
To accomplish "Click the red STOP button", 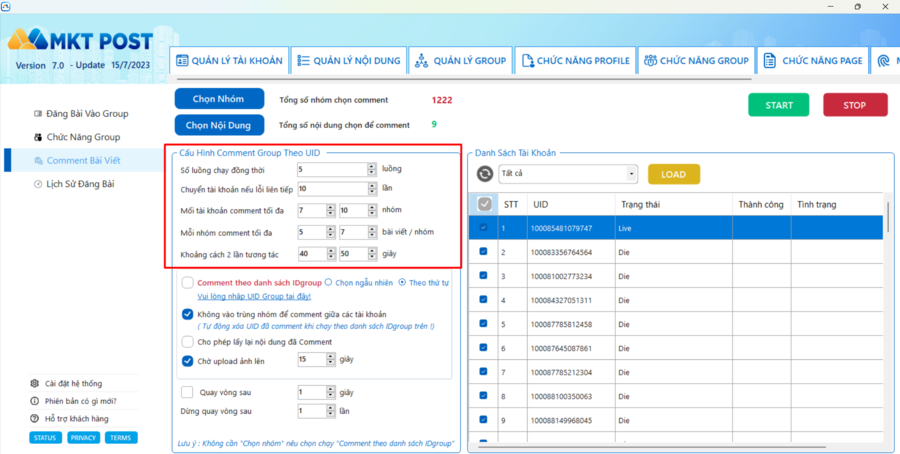I will click(x=855, y=105).
